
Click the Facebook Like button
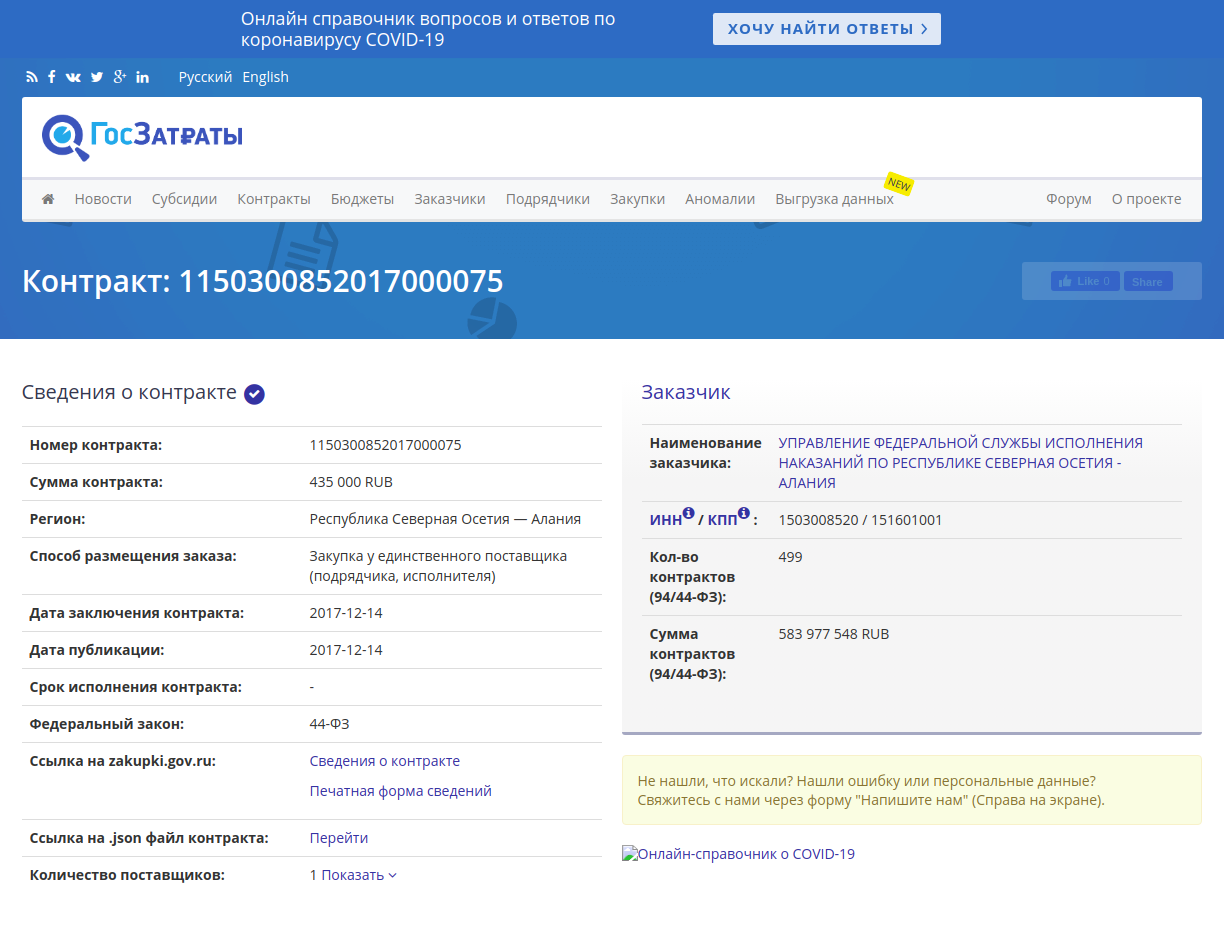click(1084, 281)
